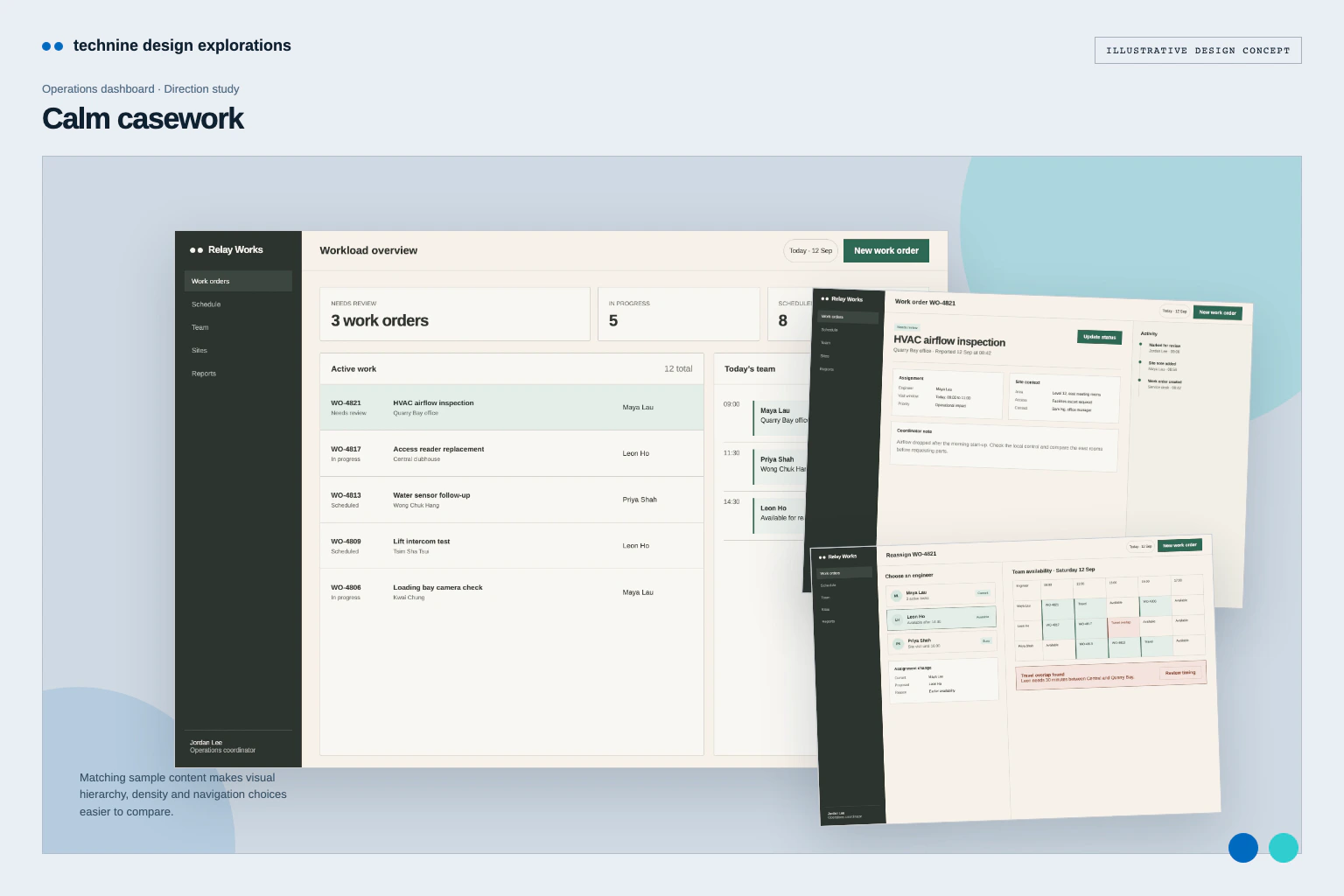Image resolution: width=1344 pixels, height=896 pixels.
Task: Select WO-4817 Access reader replacement row
Action: point(512,453)
